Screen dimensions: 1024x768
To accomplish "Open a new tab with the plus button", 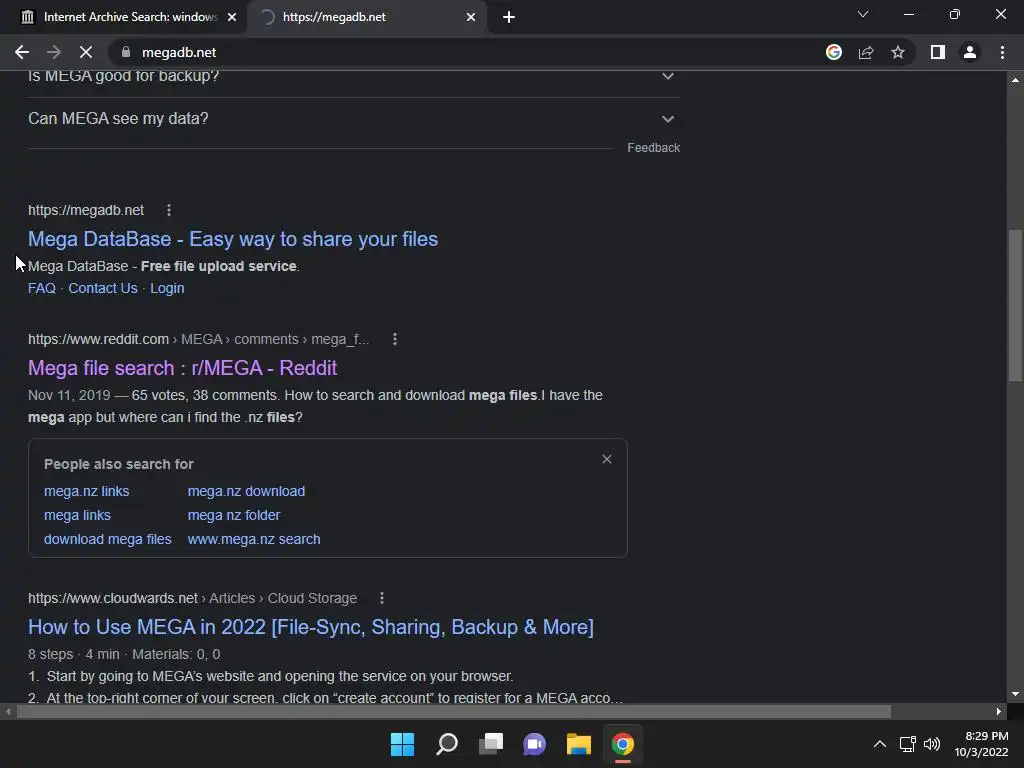I will [509, 17].
